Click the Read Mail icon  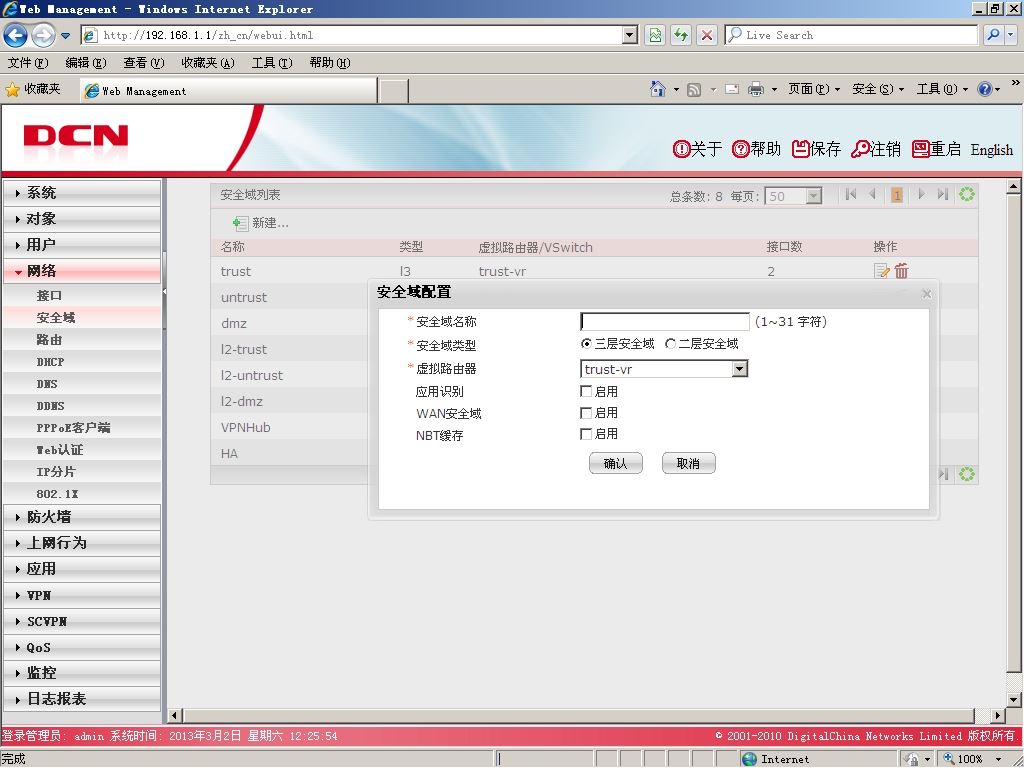(732, 89)
